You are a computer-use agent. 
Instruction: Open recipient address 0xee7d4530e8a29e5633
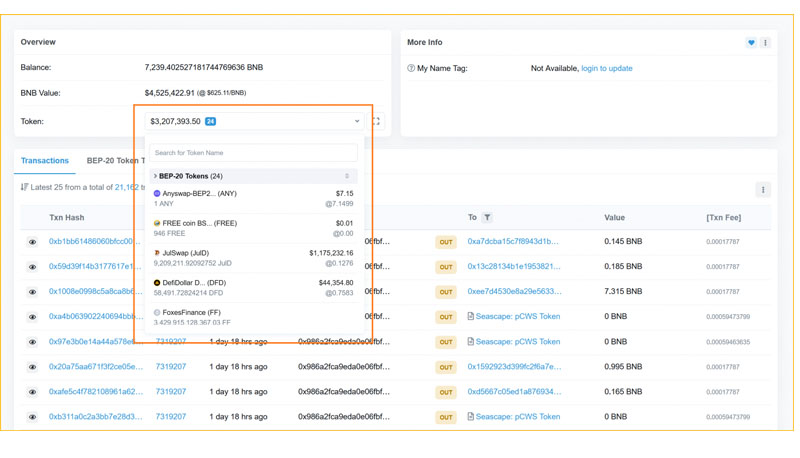coord(514,291)
